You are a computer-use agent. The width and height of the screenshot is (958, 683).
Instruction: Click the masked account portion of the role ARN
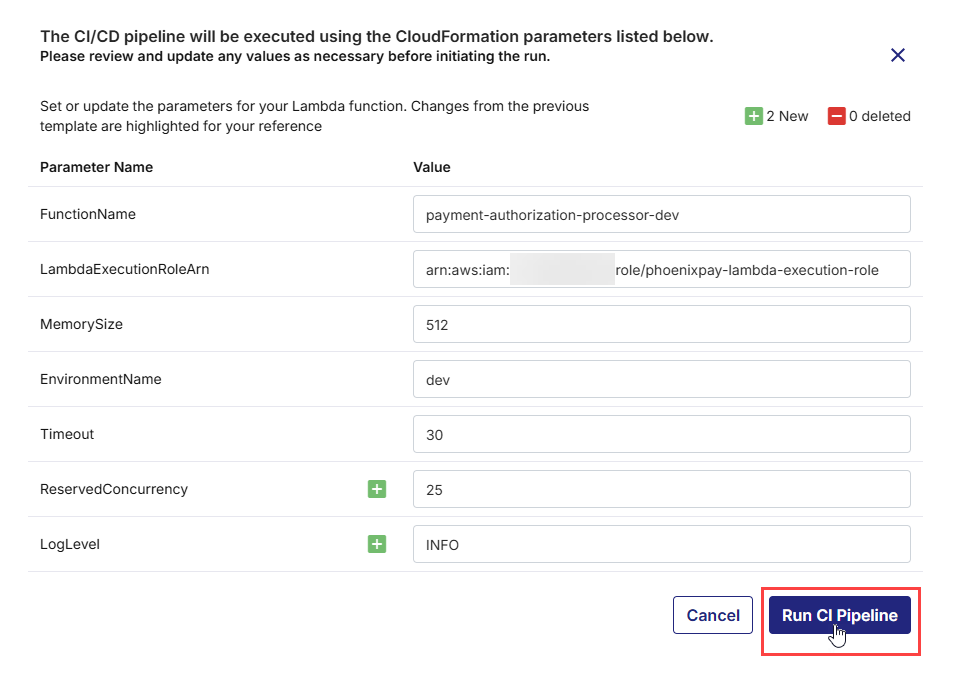tap(563, 269)
